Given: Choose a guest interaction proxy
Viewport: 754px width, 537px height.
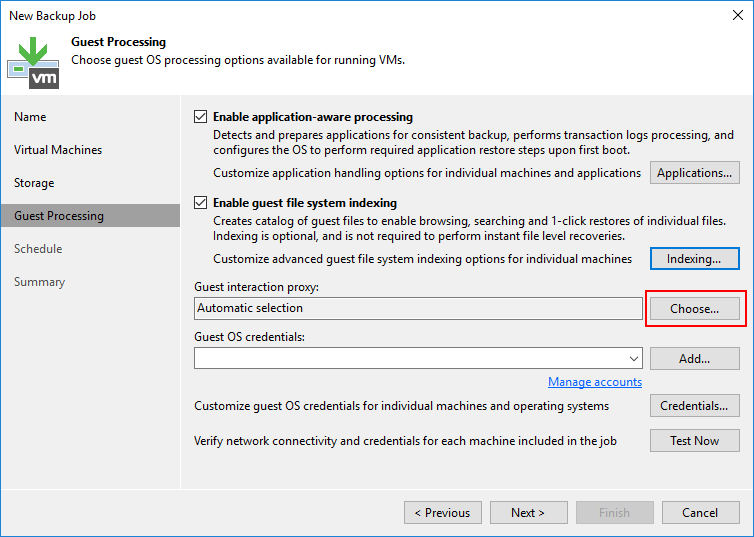Looking at the screenshot, I should click(695, 309).
